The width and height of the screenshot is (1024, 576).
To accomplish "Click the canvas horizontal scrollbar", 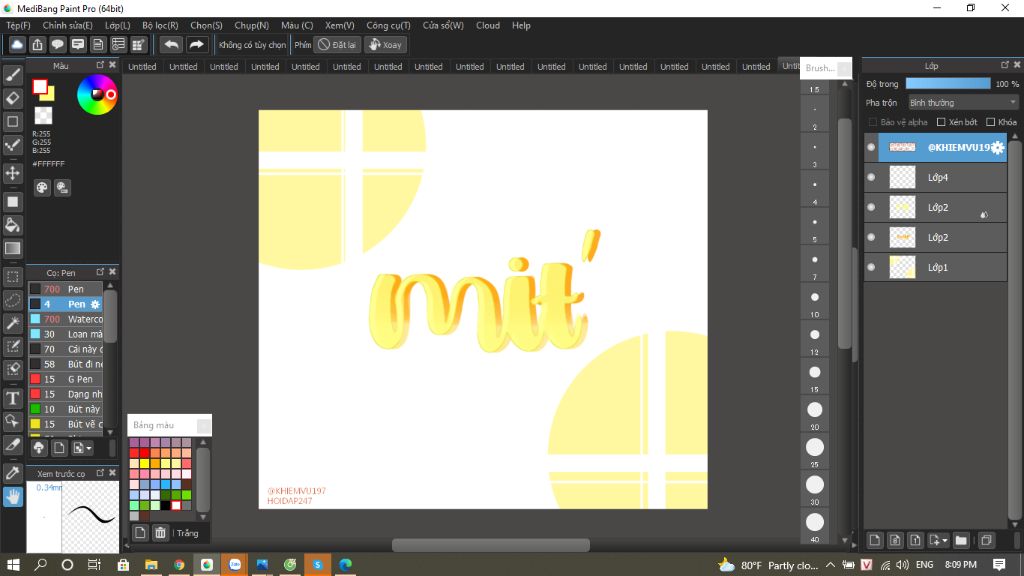I will click(490, 545).
